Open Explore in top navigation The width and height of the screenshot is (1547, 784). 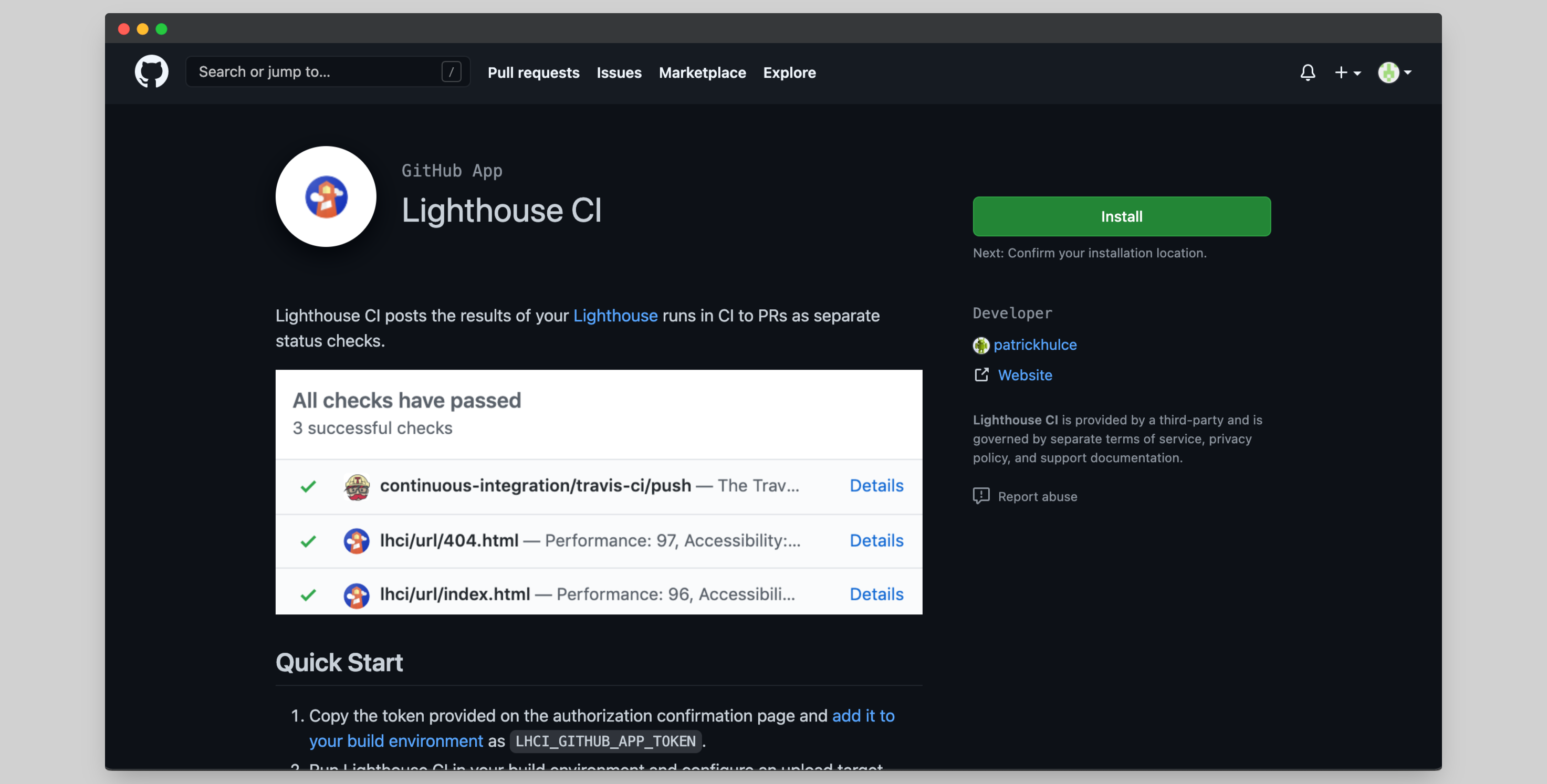click(789, 72)
